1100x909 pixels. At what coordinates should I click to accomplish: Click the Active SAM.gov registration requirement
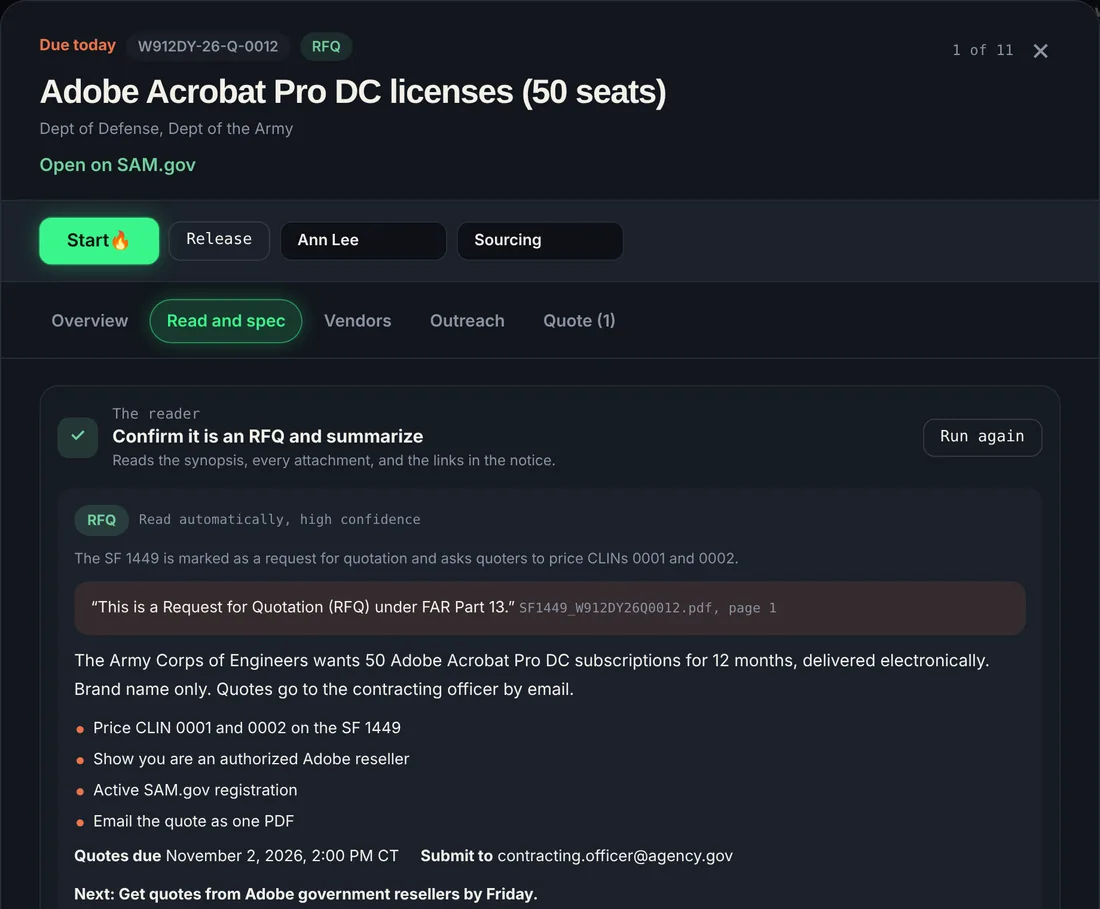point(195,790)
